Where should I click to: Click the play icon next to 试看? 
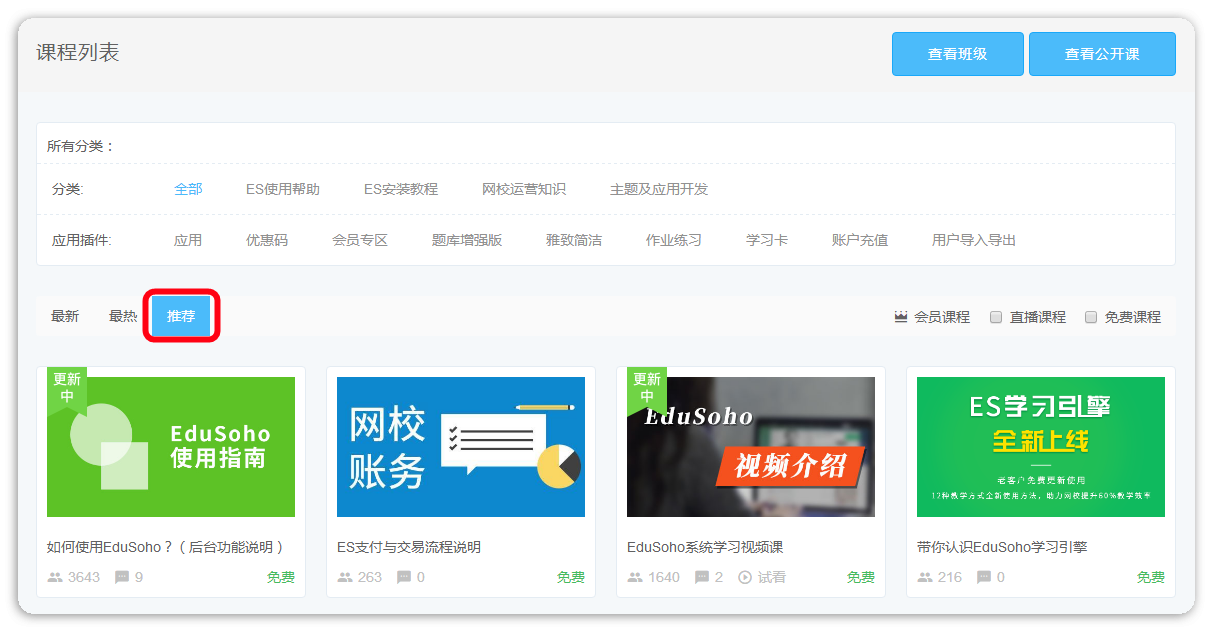745,577
